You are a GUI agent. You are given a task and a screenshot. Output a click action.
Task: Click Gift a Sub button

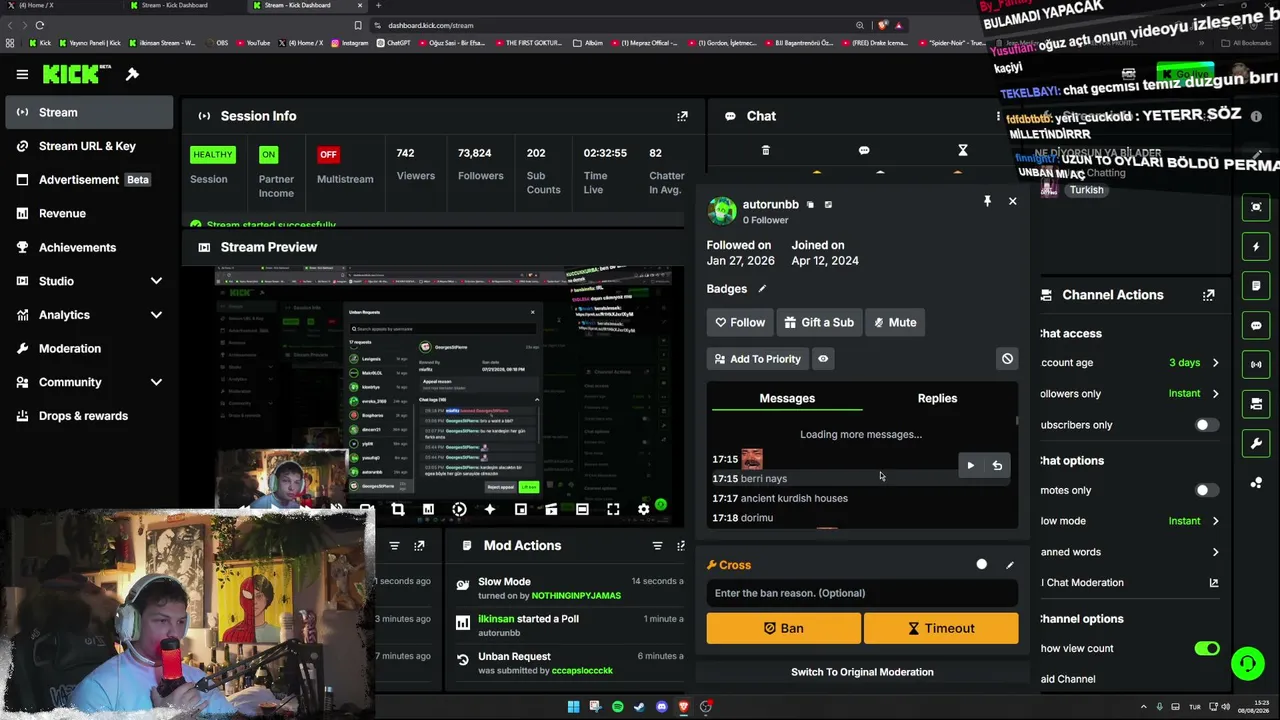(x=819, y=322)
